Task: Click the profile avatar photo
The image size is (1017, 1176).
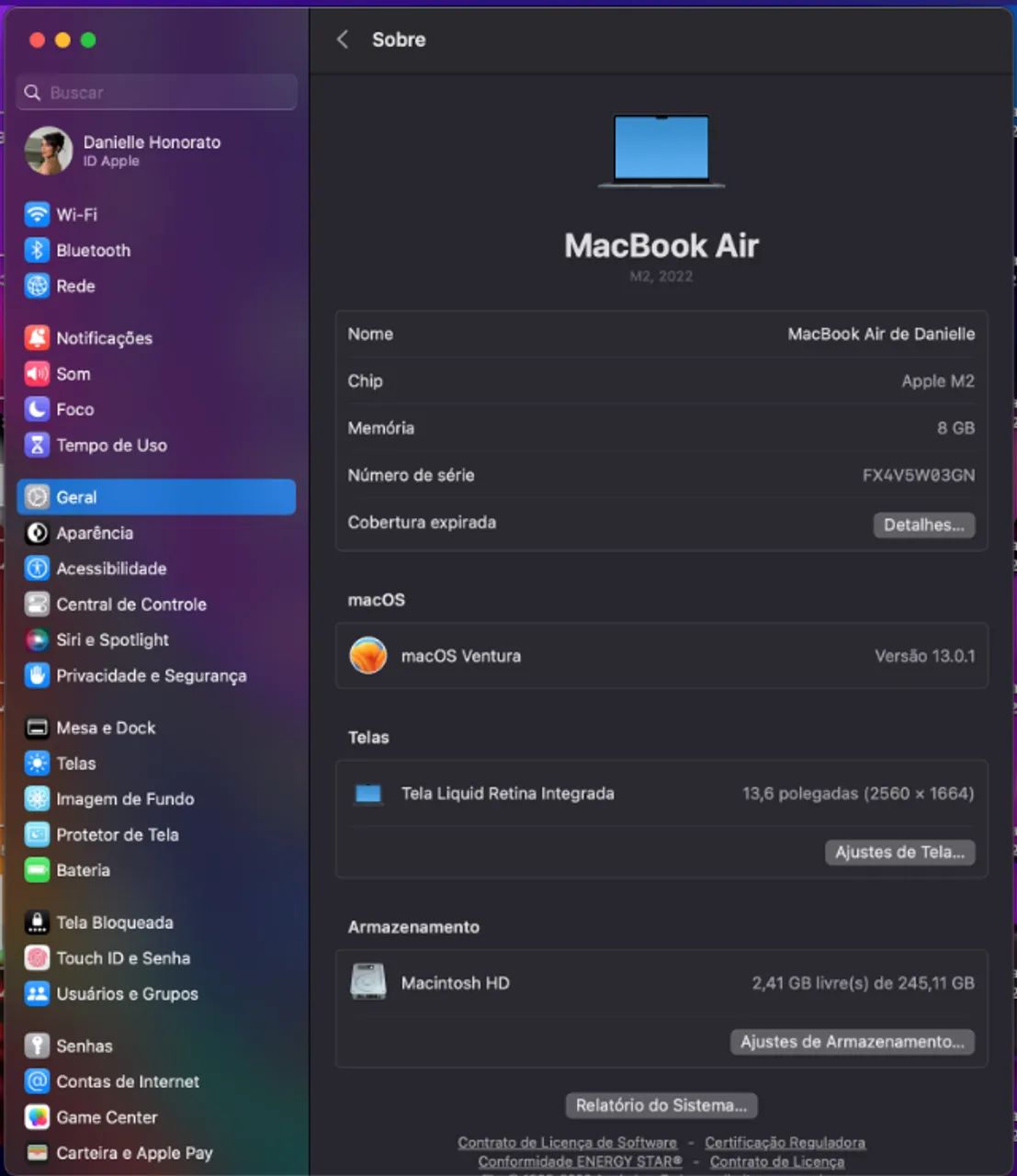Action: click(x=49, y=151)
